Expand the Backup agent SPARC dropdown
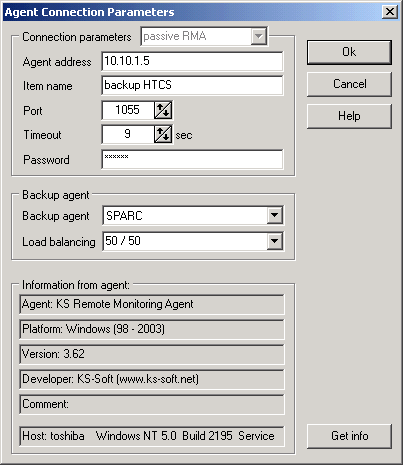Screen dimensions: 403x465 tap(275, 215)
